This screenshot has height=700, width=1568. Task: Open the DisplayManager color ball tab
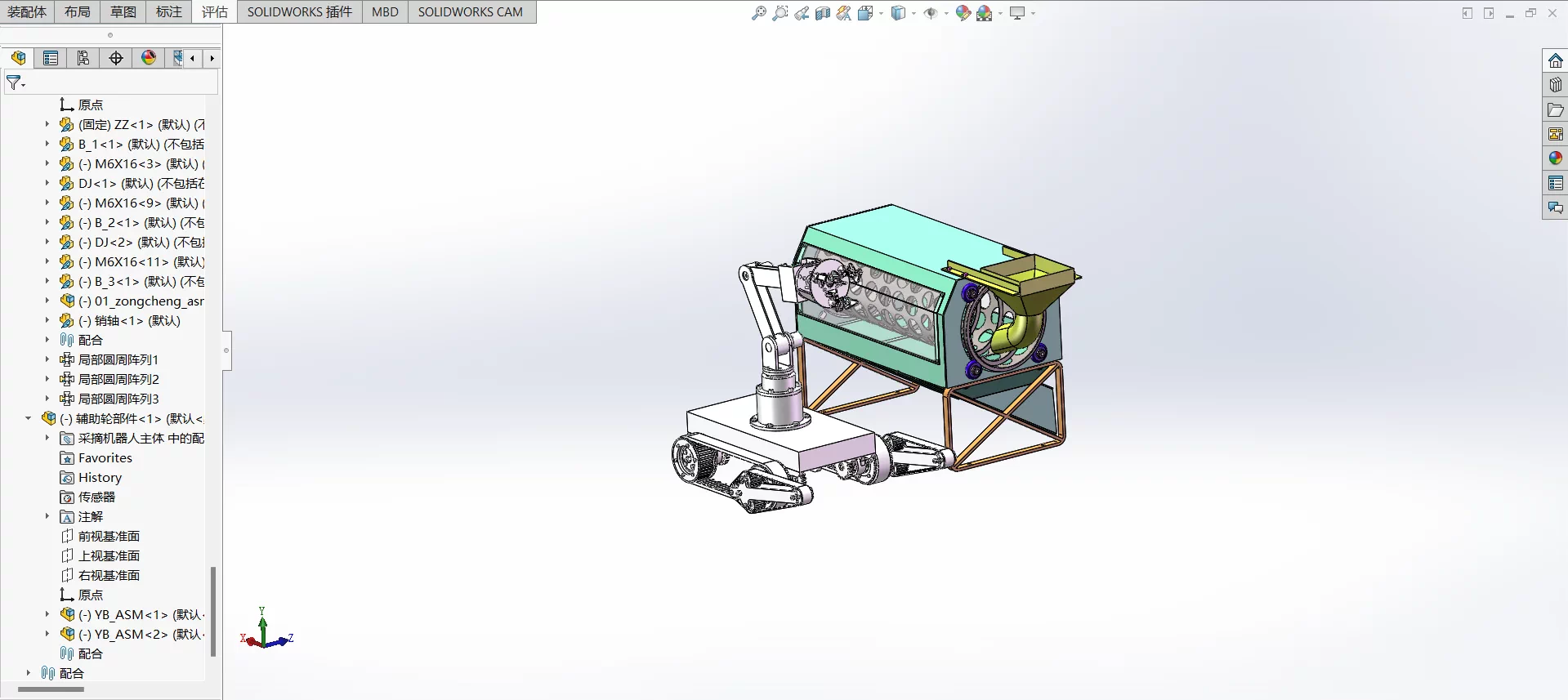pyautogui.click(x=149, y=58)
